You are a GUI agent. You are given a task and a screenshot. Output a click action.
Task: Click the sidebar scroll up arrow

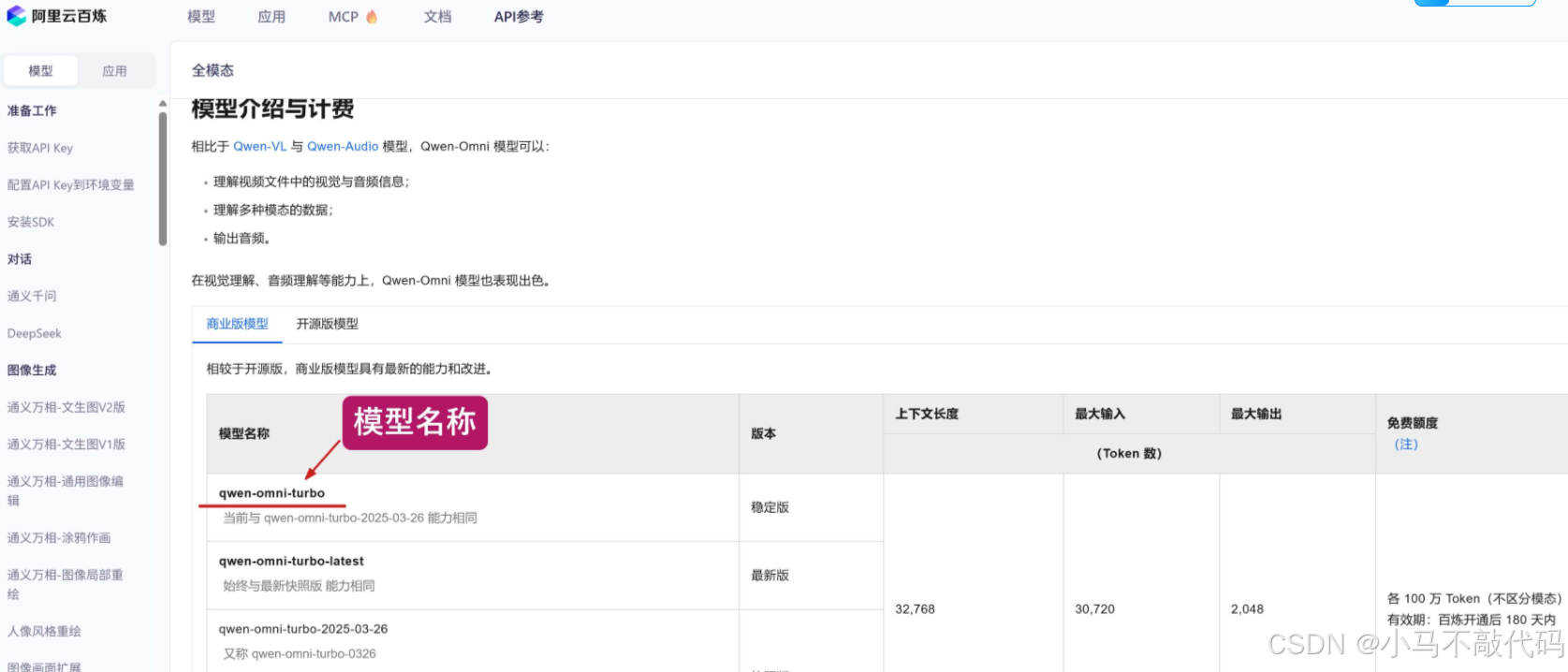click(163, 104)
